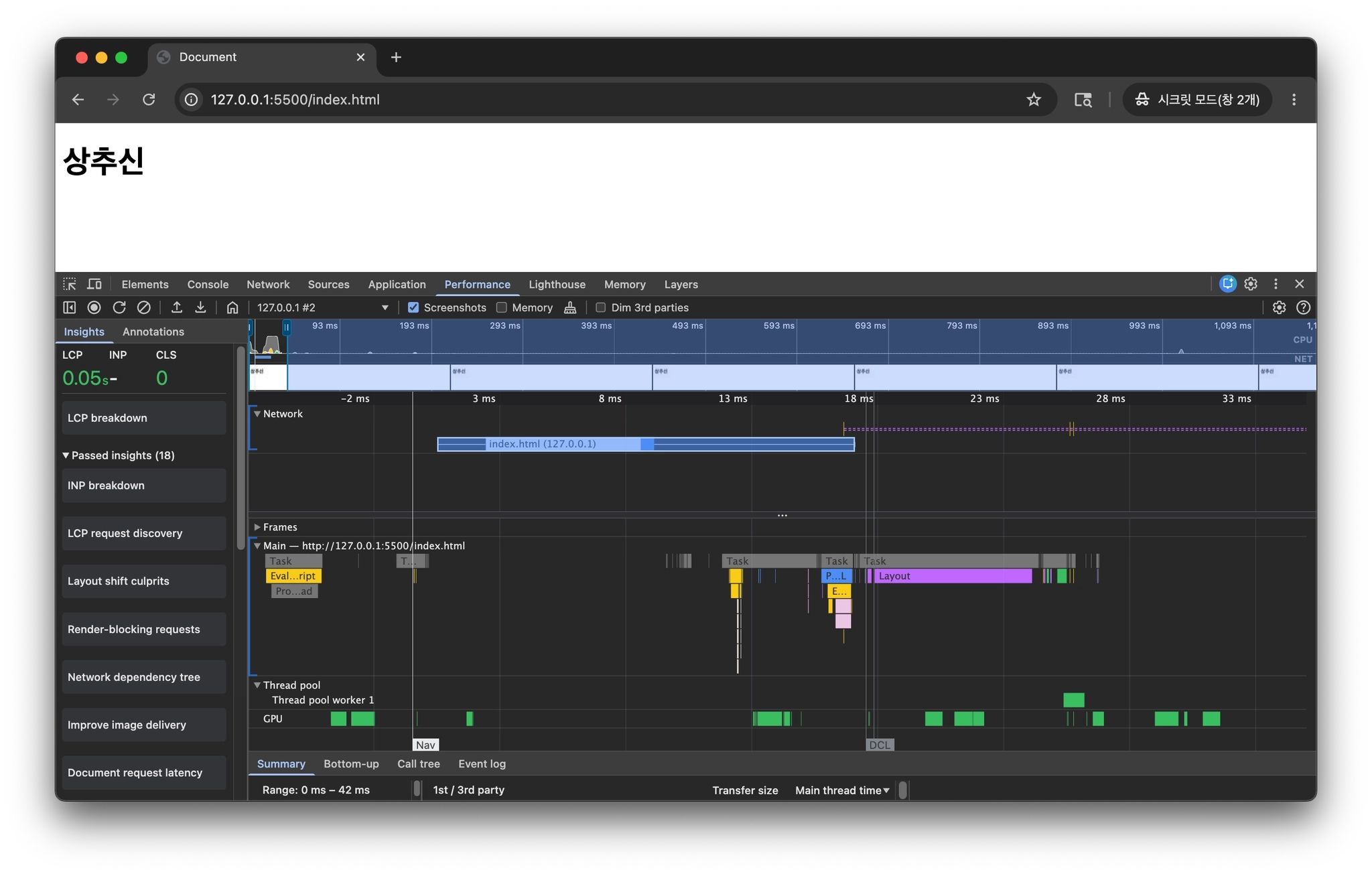Open the Call tree tab

click(x=419, y=764)
